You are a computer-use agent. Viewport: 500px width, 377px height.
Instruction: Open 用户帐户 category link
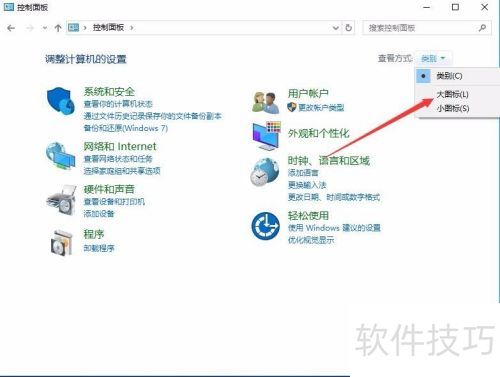coord(308,93)
